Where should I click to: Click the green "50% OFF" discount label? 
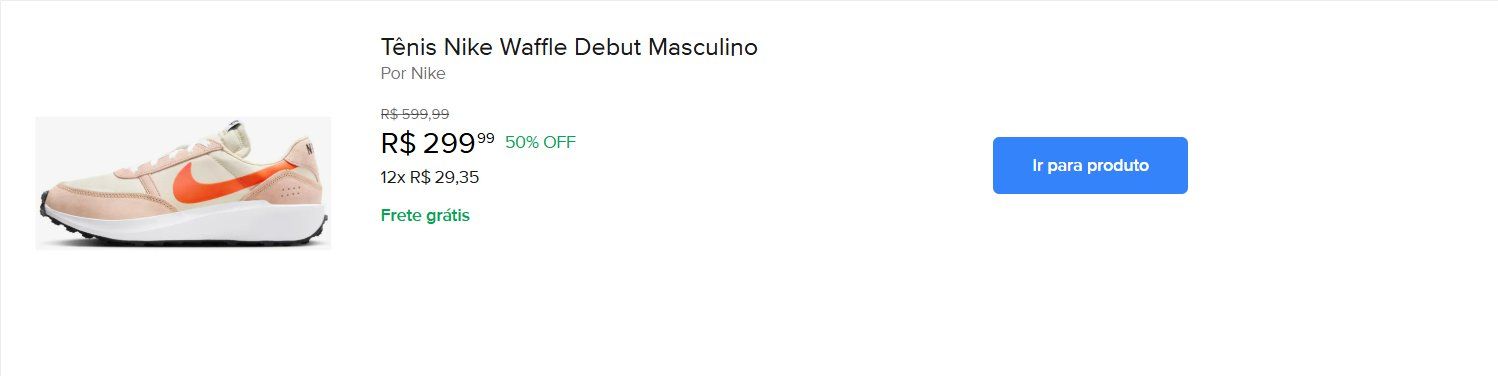pos(540,142)
